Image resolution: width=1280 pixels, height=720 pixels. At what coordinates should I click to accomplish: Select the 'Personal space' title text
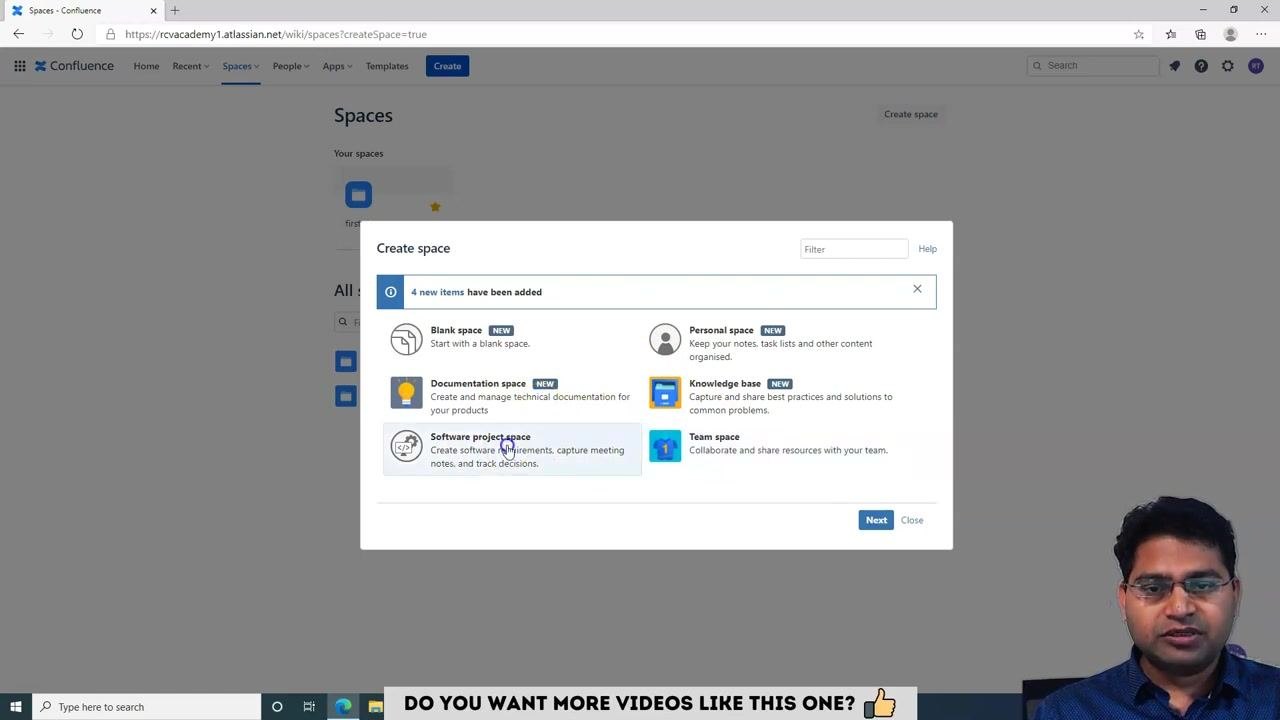(721, 330)
